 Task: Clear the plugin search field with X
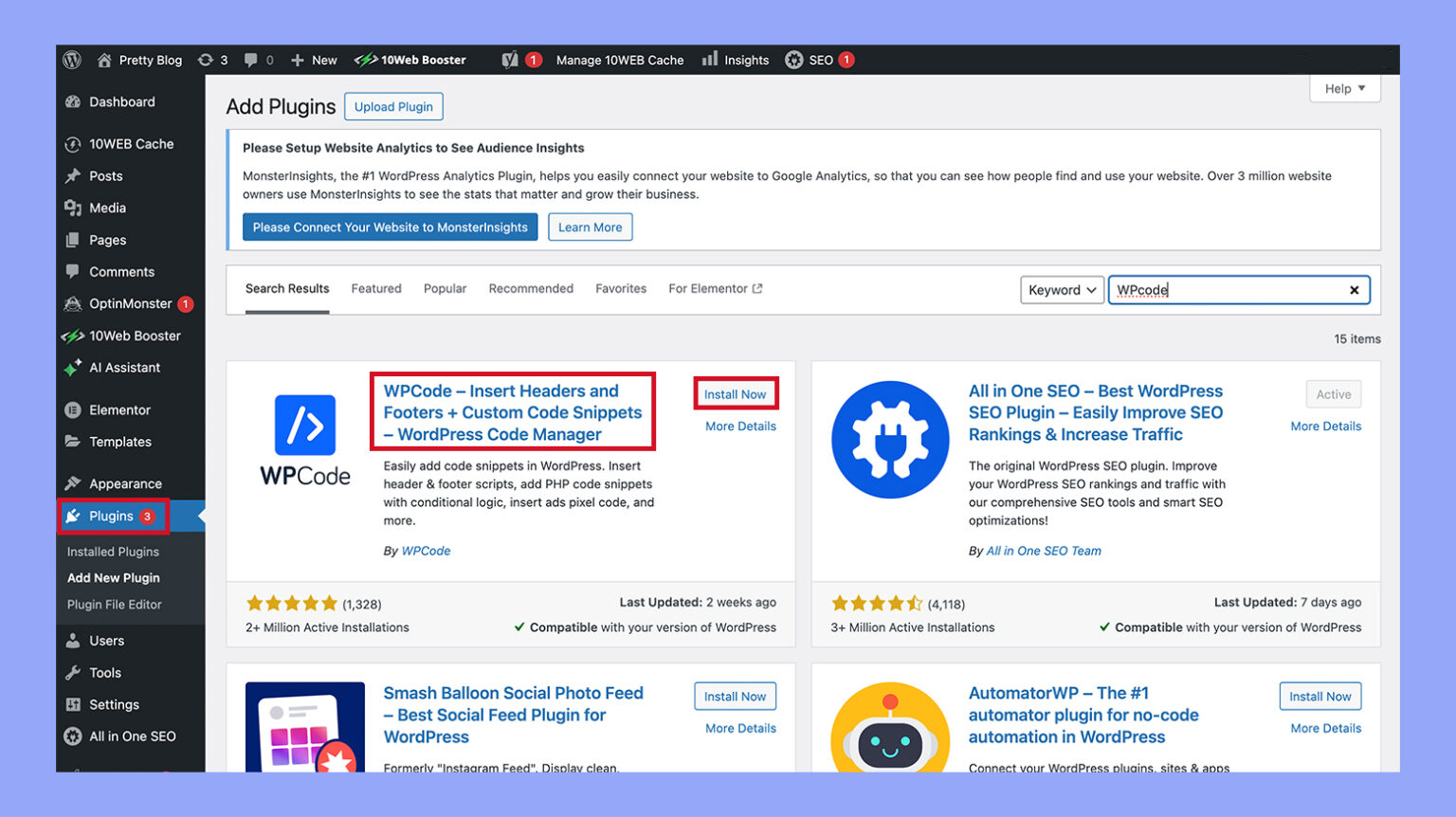coord(1355,290)
